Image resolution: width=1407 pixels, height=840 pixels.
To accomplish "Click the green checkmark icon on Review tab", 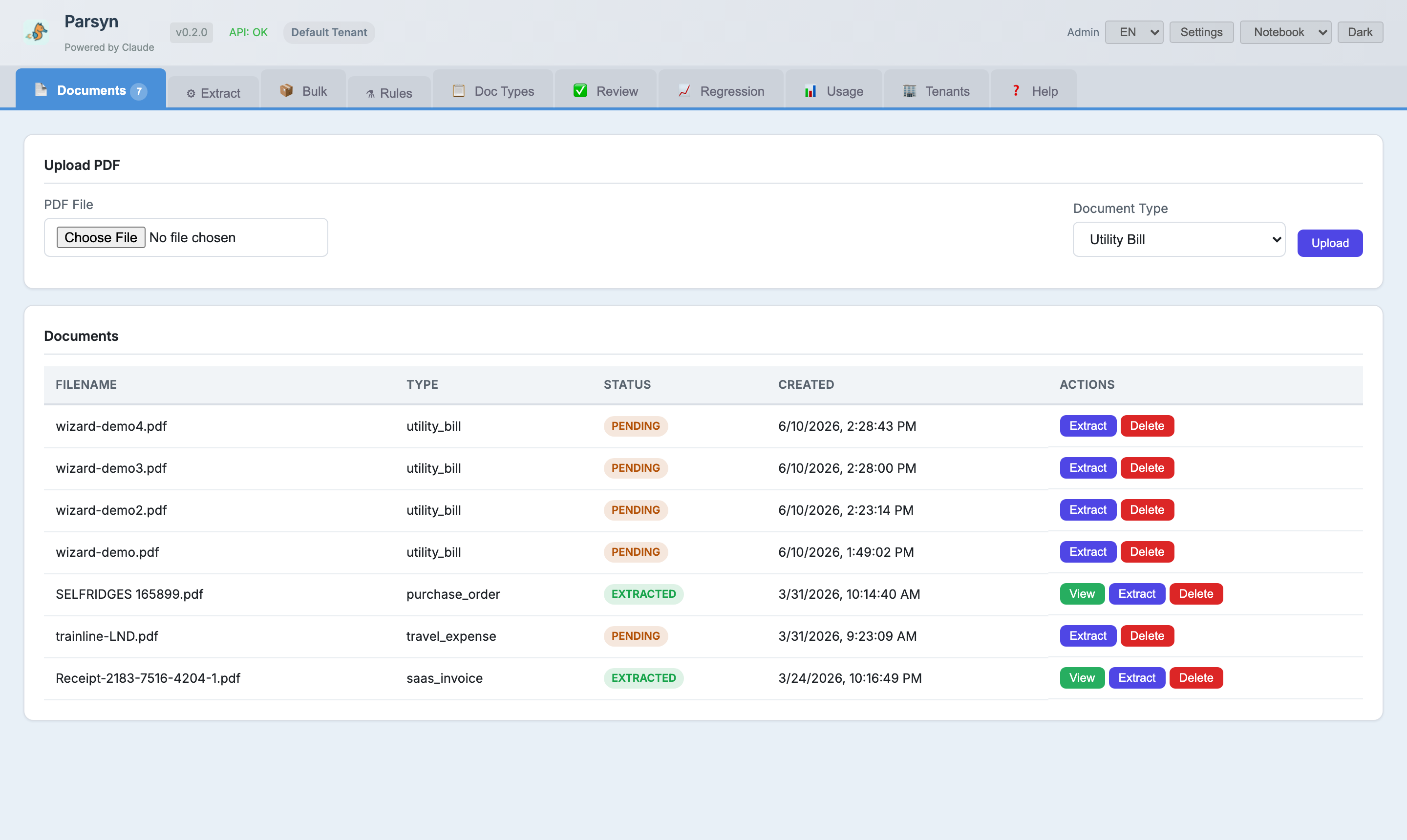I will pos(580,90).
